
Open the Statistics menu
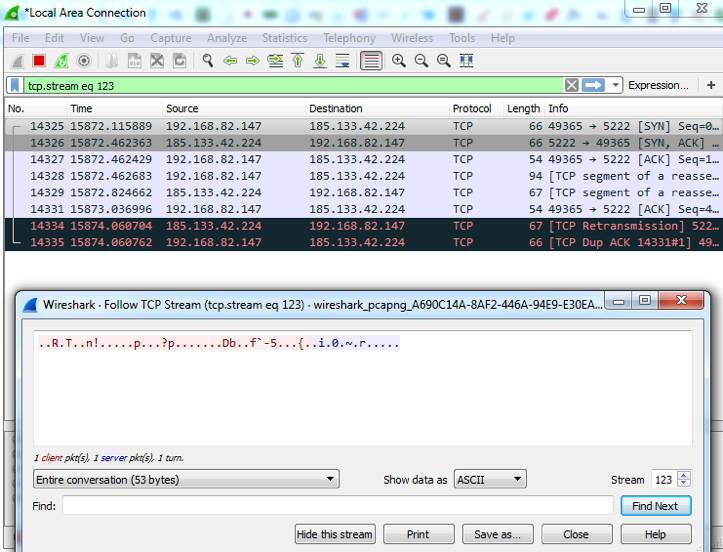click(284, 38)
